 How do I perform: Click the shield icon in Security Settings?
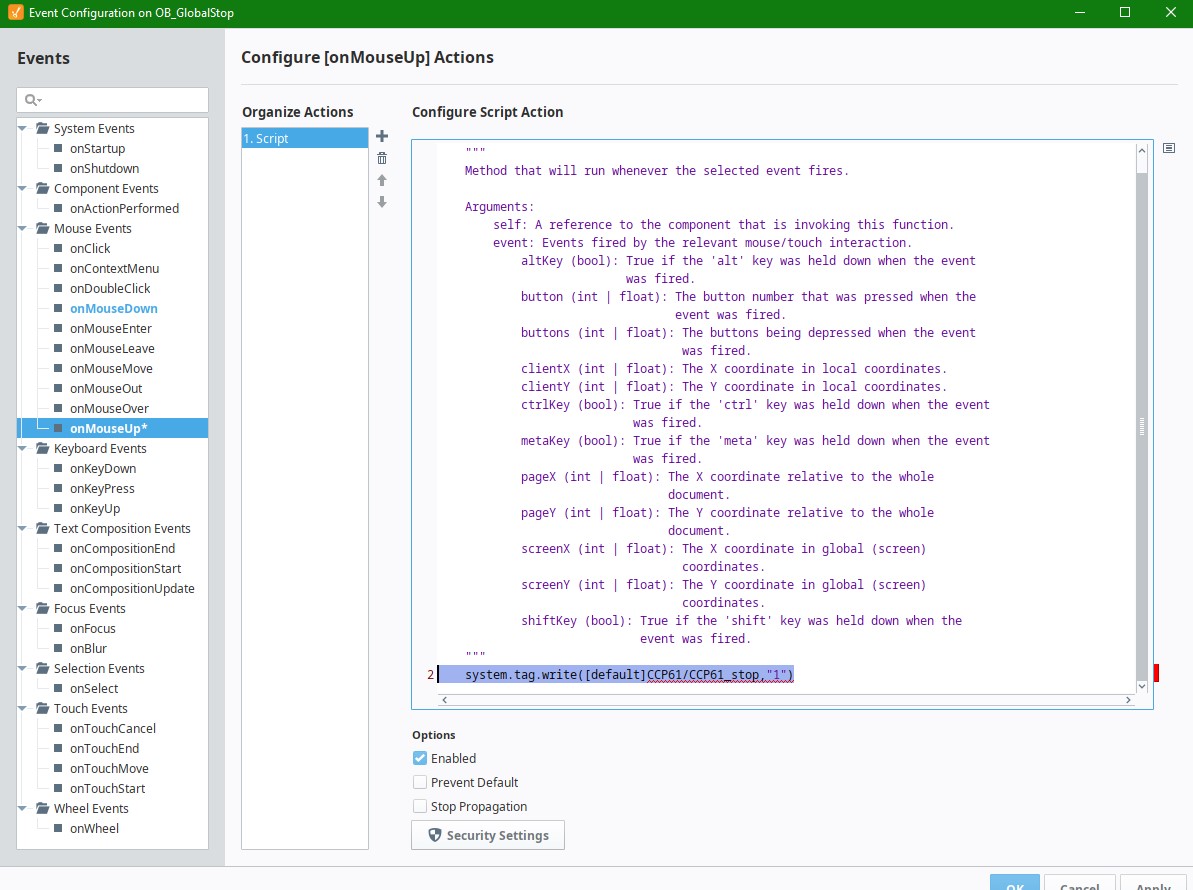[434, 835]
